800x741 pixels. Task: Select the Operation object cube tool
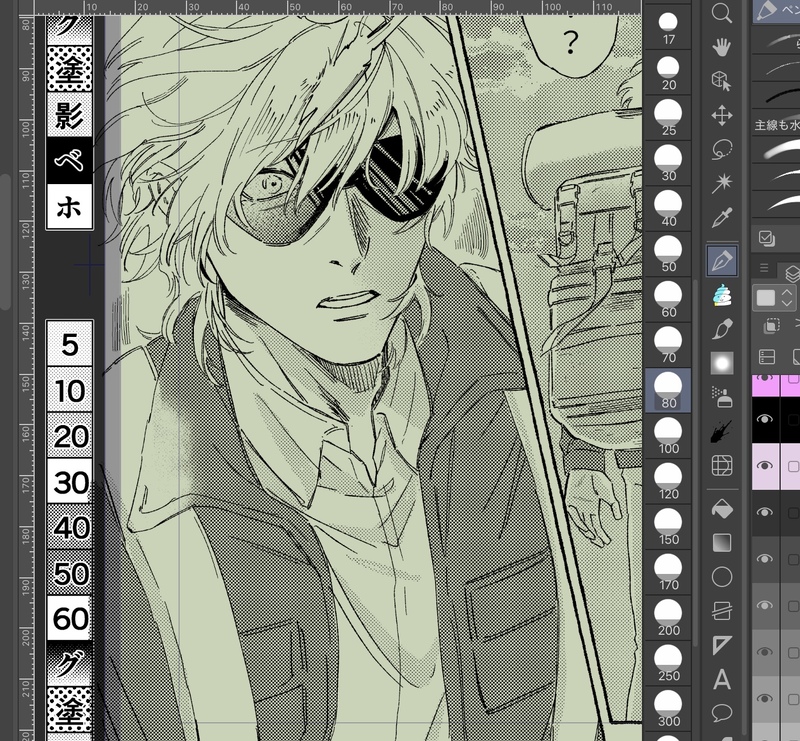722,81
